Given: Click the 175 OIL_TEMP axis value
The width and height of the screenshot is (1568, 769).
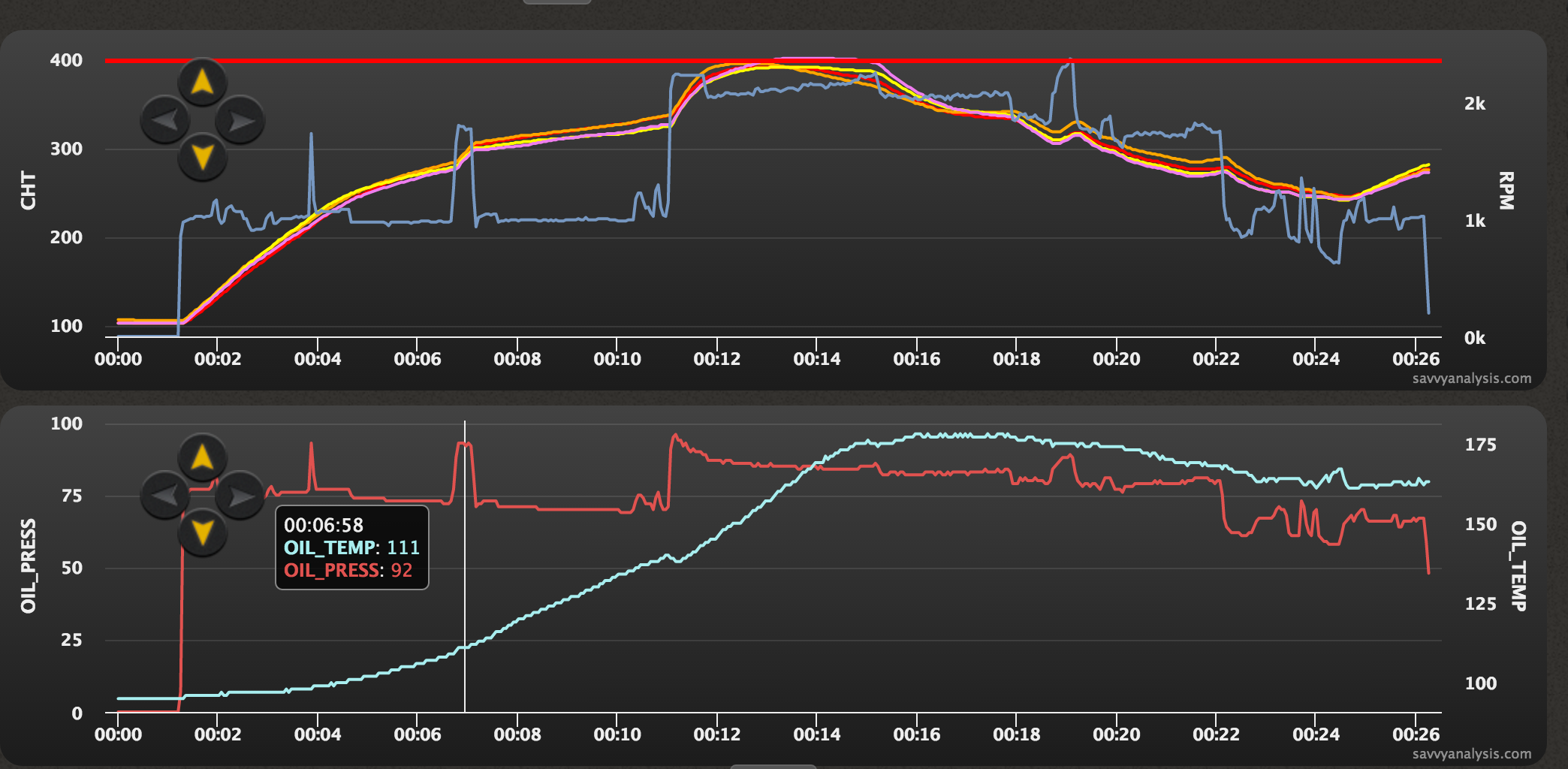Looking at the screenshot, I should 1480,445.
